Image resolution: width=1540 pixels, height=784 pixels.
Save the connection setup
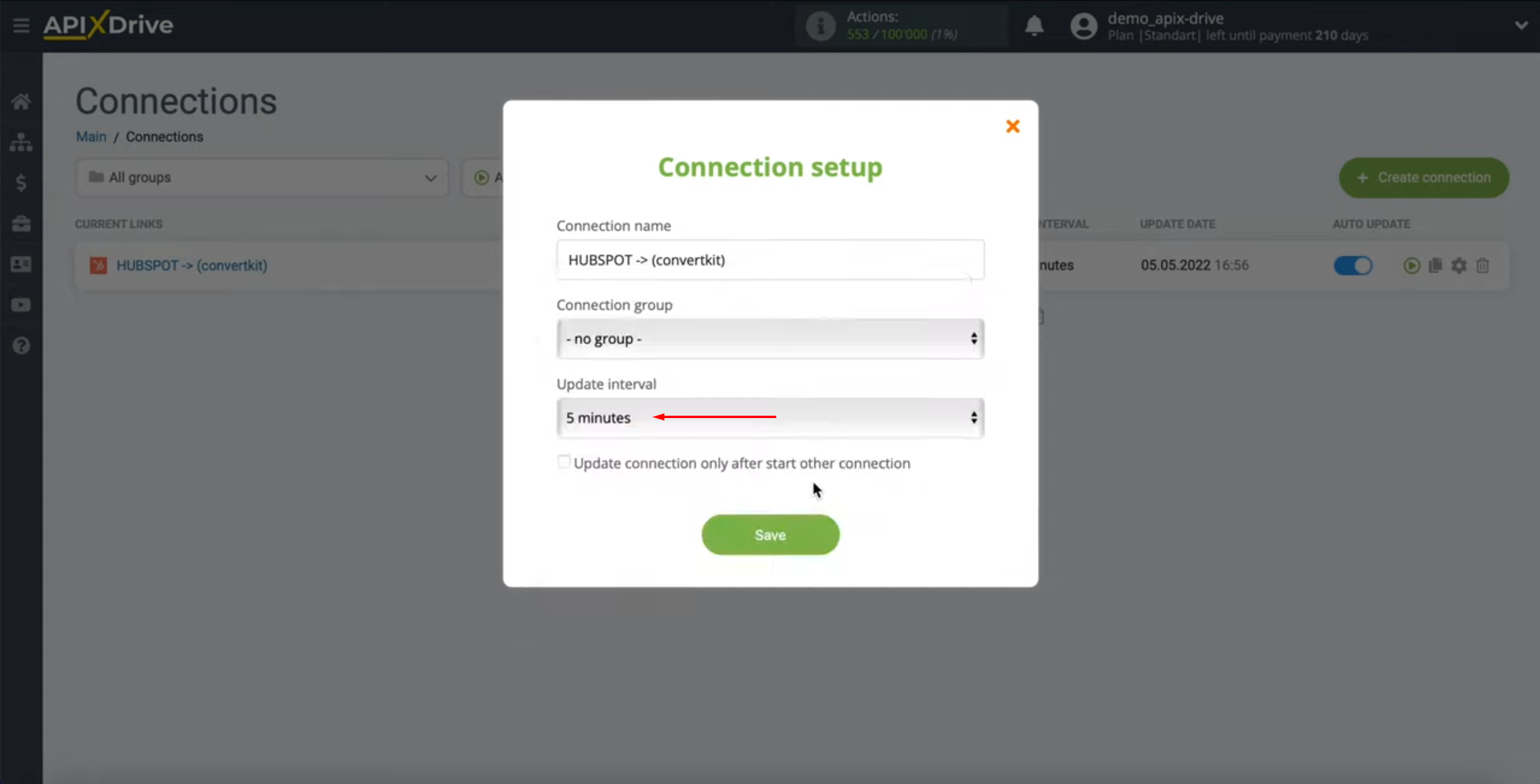click(769, 534)
